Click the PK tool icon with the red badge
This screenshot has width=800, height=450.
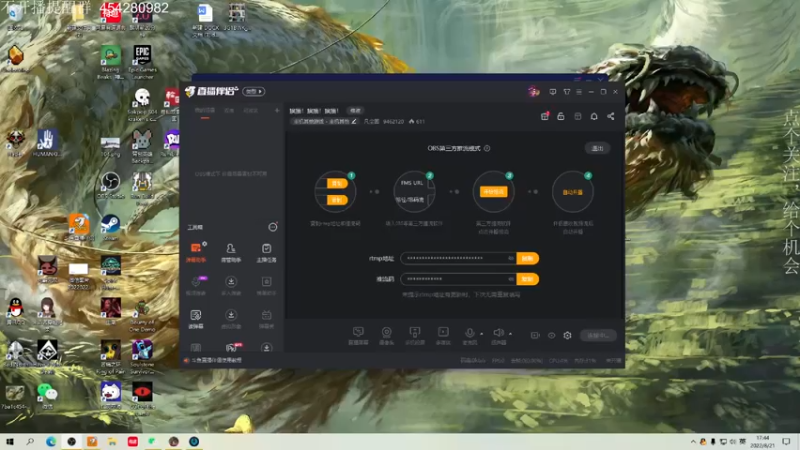(x=232, y=347)
